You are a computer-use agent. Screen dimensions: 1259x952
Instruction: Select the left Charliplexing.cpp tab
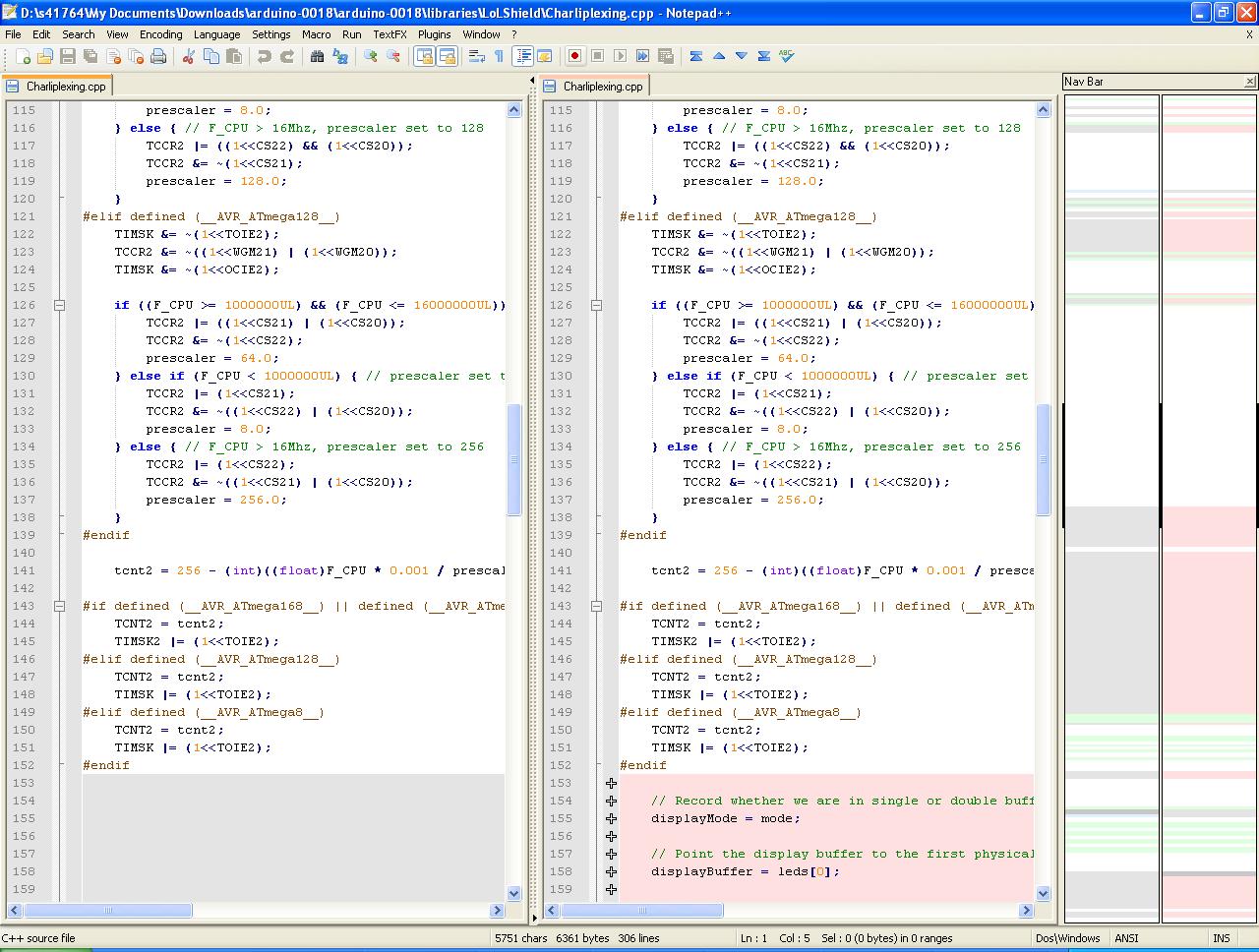point(57,86)
